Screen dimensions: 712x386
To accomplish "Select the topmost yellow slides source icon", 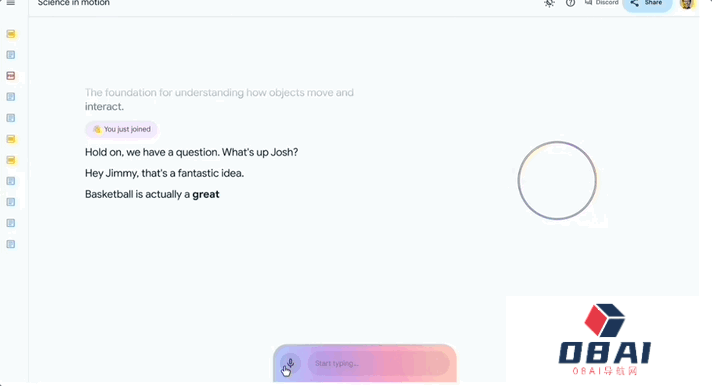I will coord(11,34).
